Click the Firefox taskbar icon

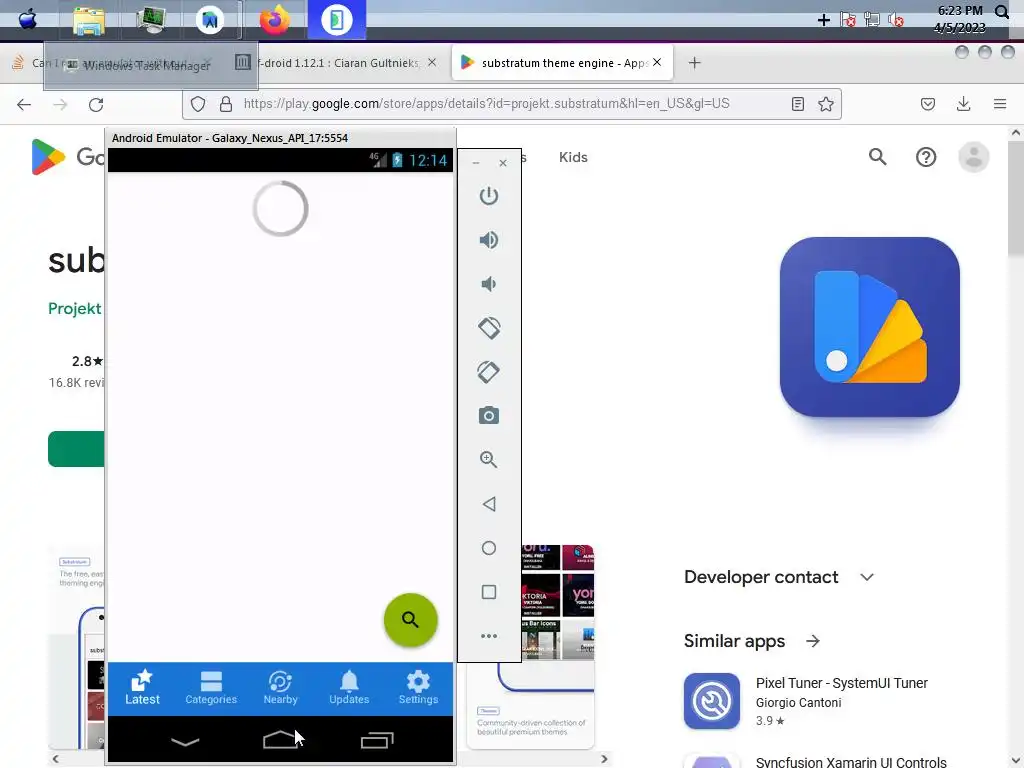tap(274, 20)
